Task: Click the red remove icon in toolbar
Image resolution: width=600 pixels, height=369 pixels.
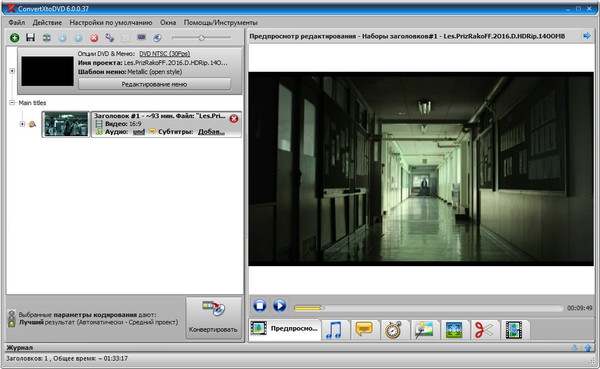Action: tap(94, 38)
